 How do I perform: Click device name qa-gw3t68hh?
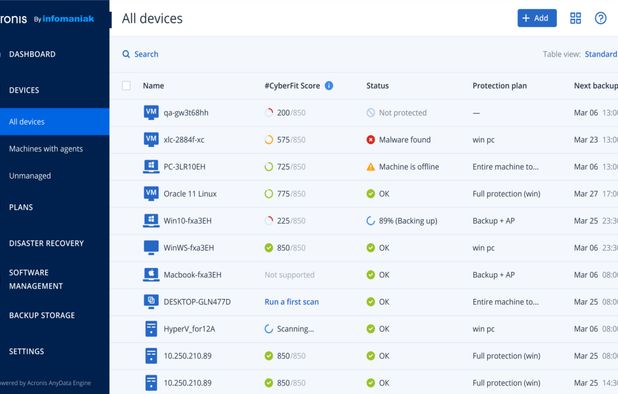click(186, 113)
